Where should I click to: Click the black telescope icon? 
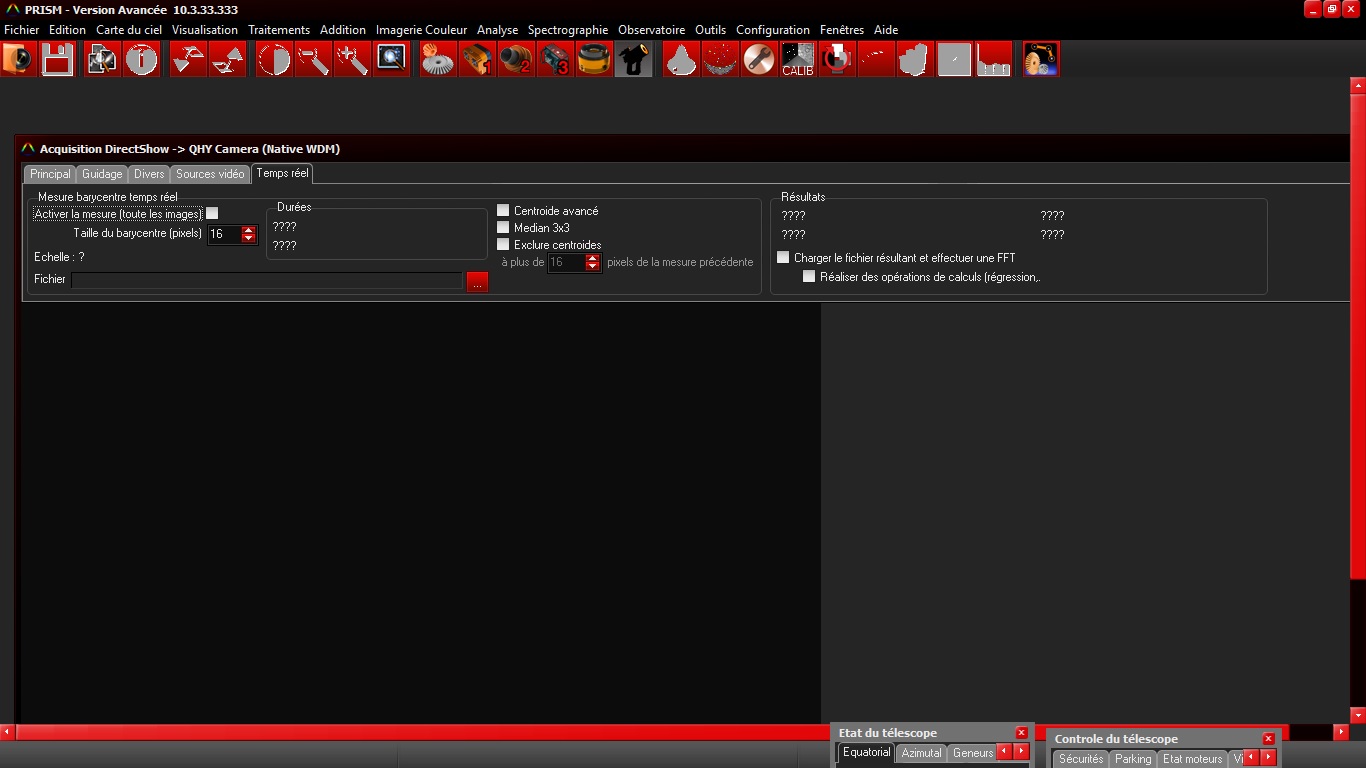click(x=633, y=60)
